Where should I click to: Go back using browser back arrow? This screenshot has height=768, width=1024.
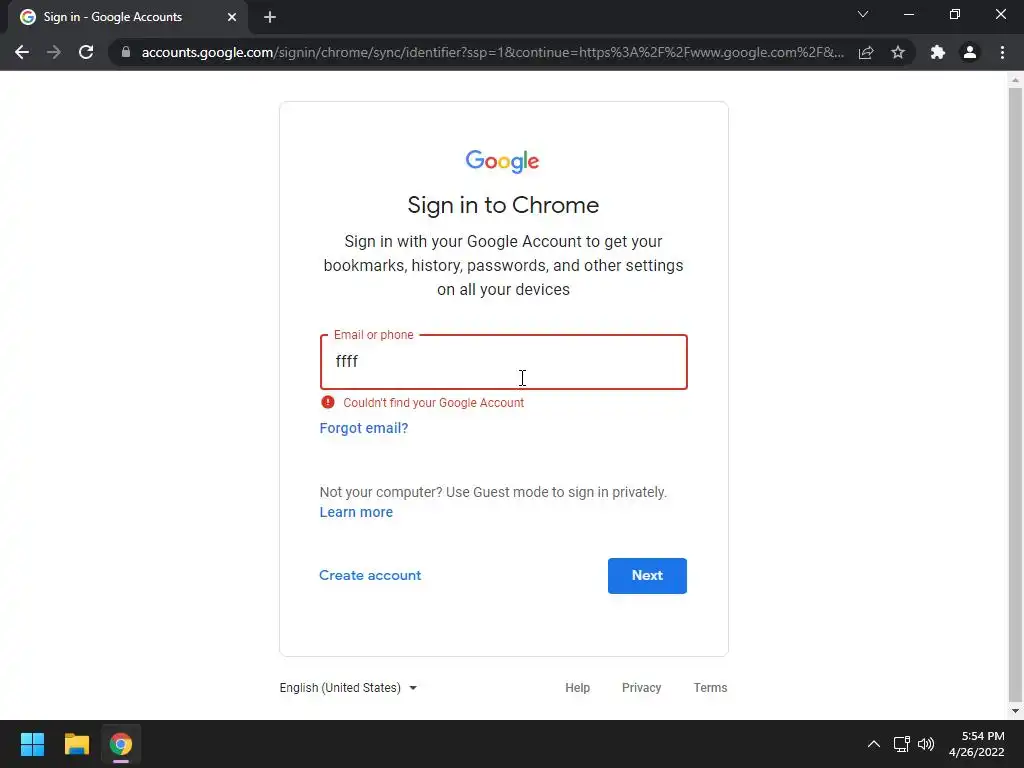[x=22, y=52]
